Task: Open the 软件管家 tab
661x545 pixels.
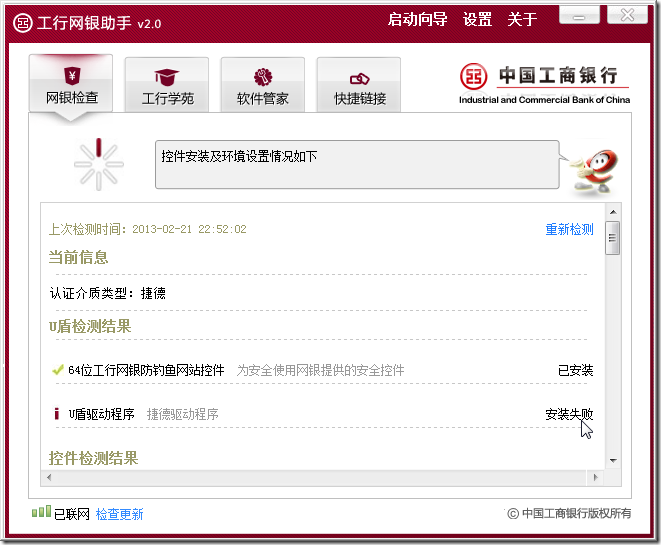Action: click(x=263, y=85)
